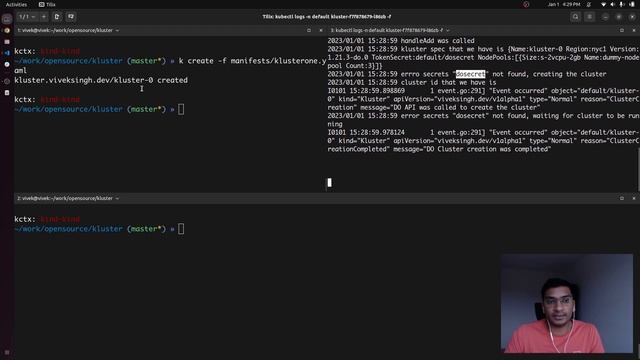The height and width of the screenshot is (360, 640).
Task: Click the prompt in terminal 1
Action: 181,109
